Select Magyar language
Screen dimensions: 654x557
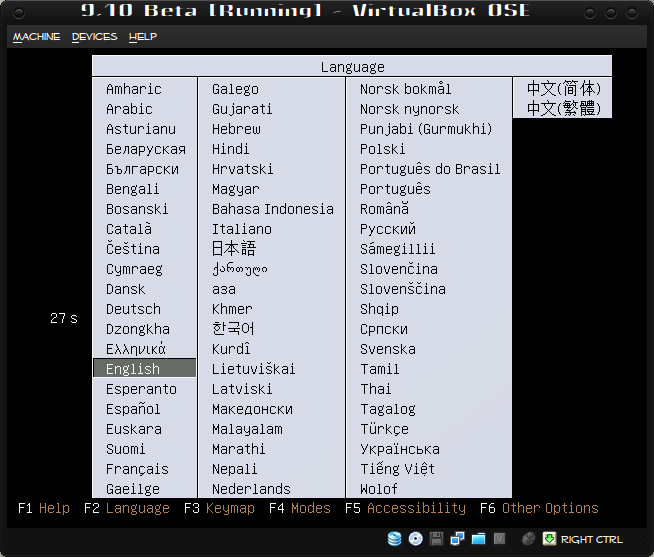pos(236,189)
